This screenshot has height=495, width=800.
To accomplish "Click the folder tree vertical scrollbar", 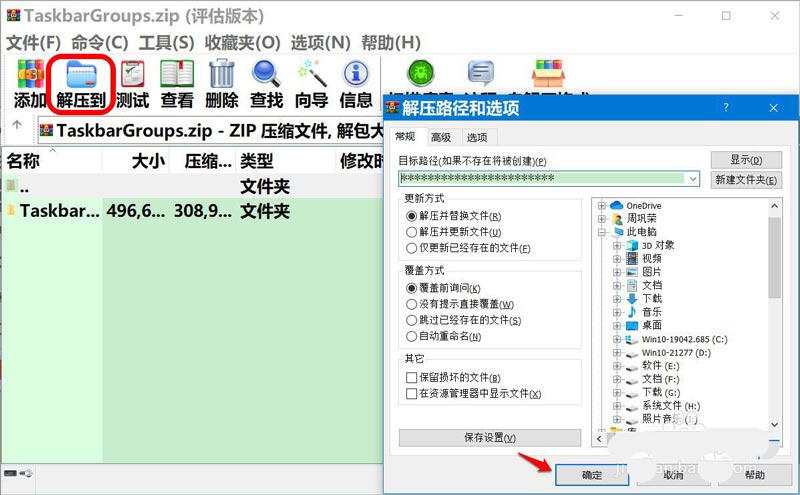I will (774, 257).
